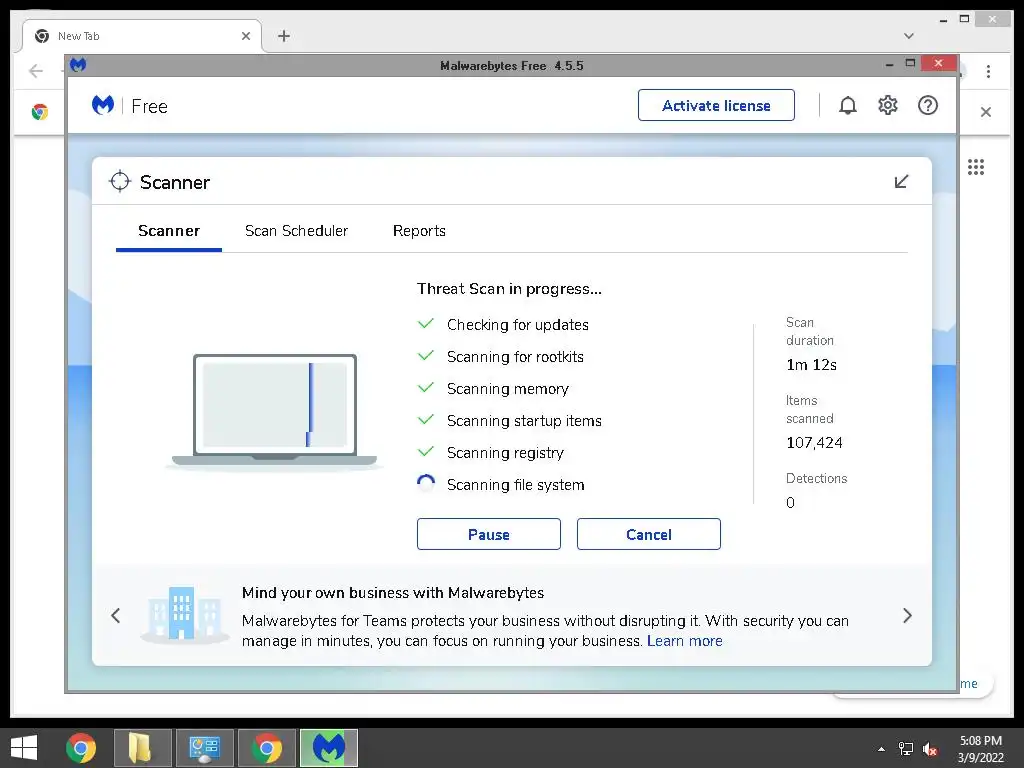Close the New Tab in Chrome
The width and height of the screenshot is (1024, 768).
246,36
